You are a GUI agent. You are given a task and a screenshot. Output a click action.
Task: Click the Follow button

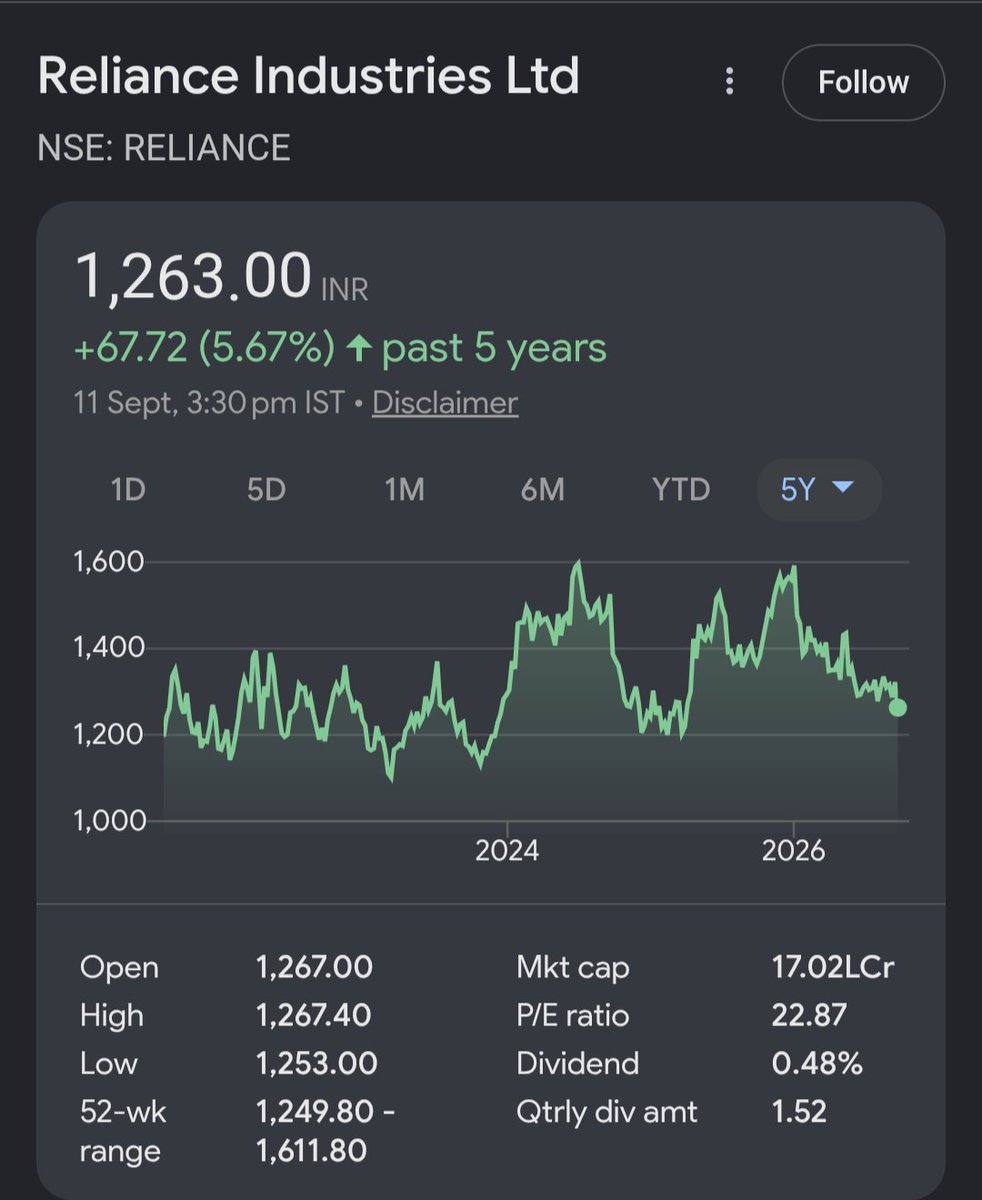tap(863, 82)
